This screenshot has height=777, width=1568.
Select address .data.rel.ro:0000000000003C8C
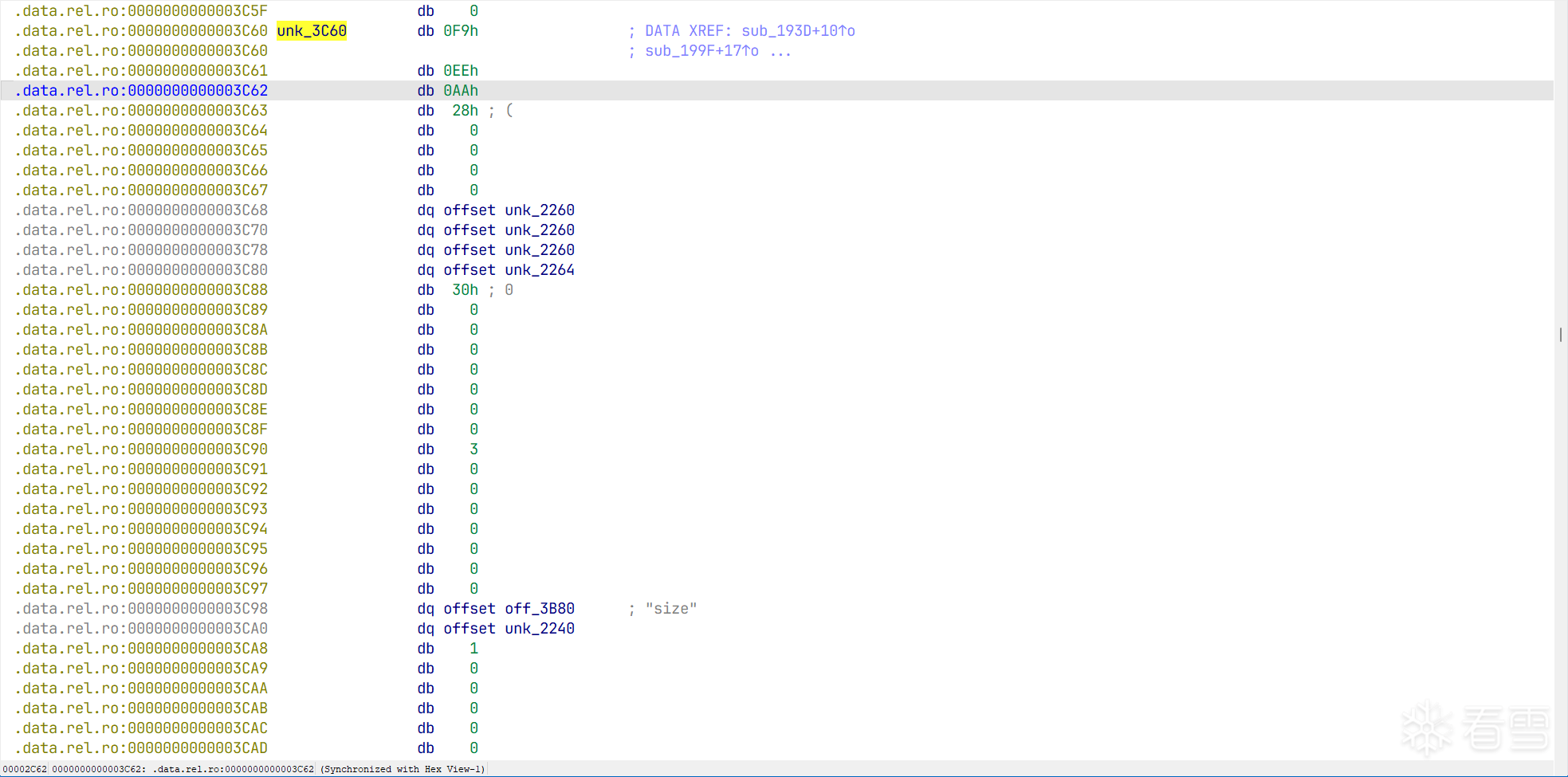pyautogui.click(x=142, y=370)
